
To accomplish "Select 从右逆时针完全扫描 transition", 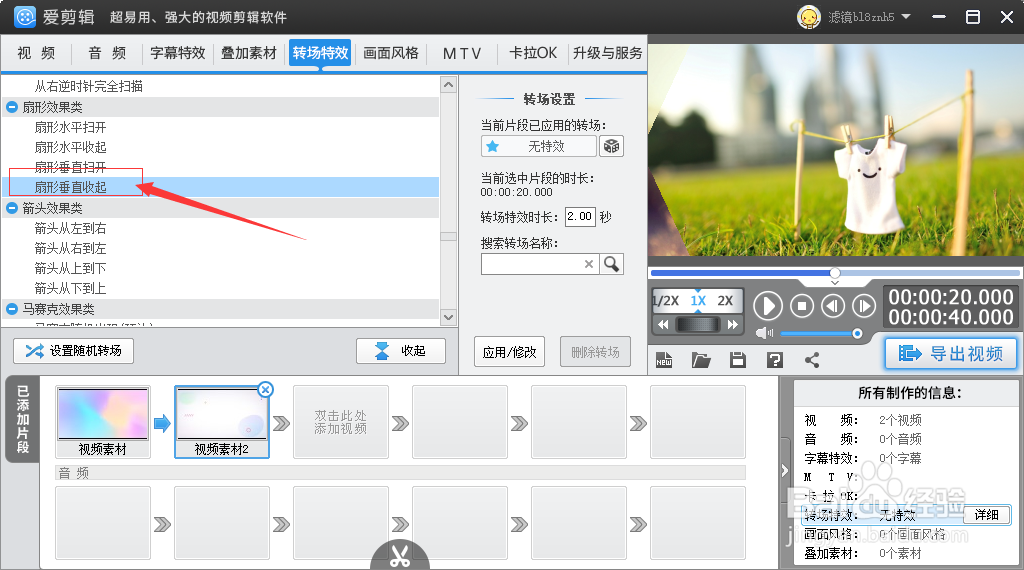I will coord(89,86).
